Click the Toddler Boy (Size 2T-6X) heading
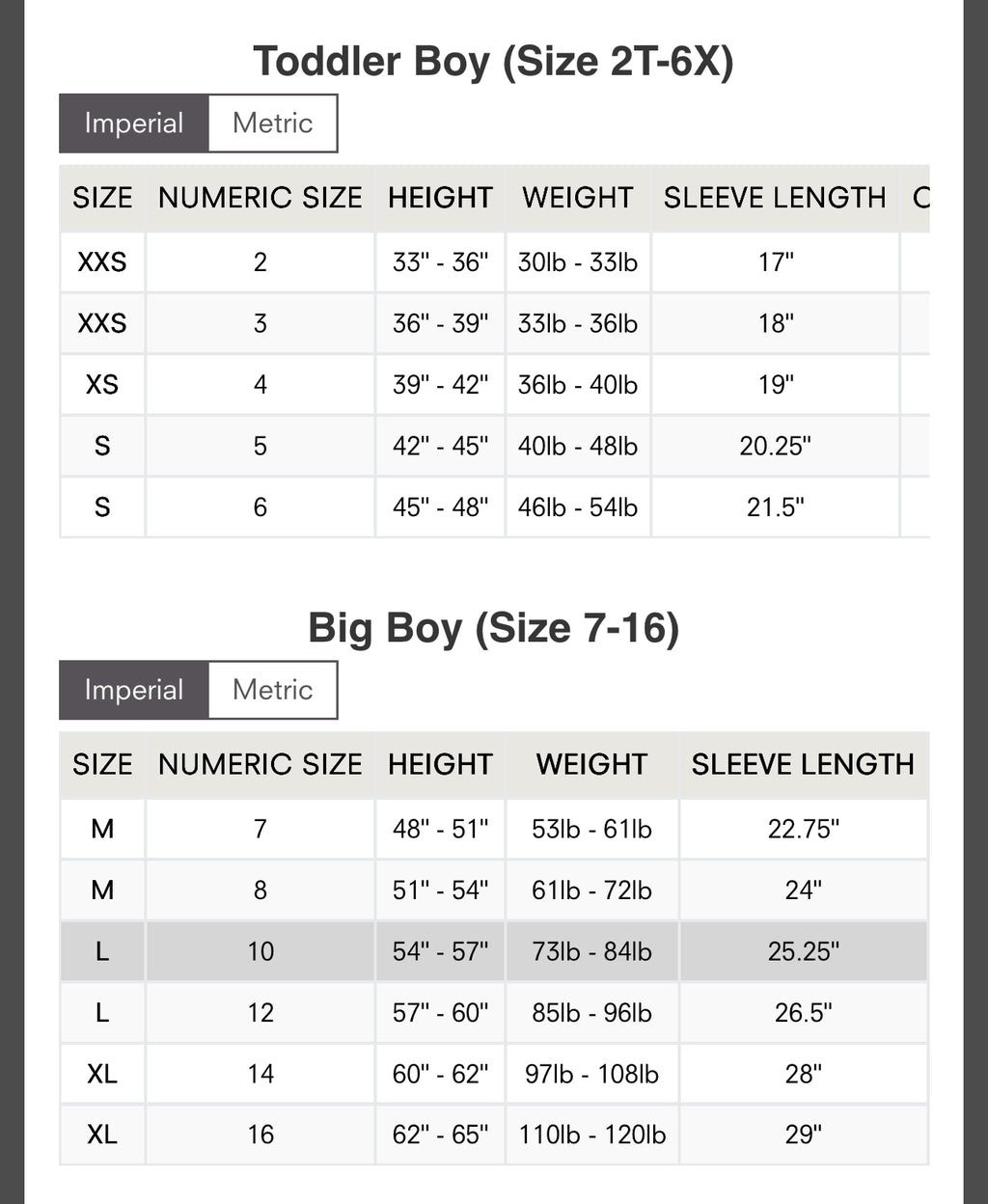Viewport: 988px width, 1204px height. pos(493,62)
